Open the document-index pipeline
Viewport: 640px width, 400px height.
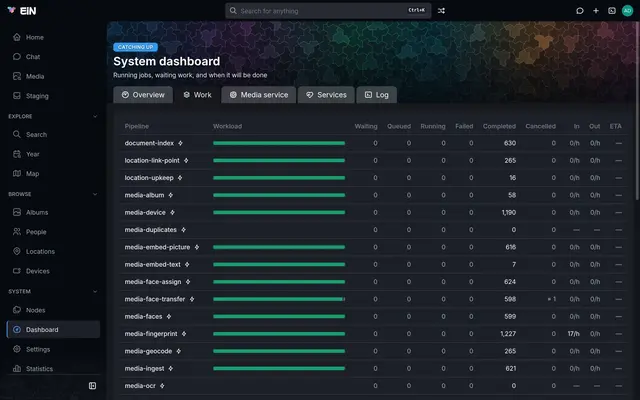[149, 143]
